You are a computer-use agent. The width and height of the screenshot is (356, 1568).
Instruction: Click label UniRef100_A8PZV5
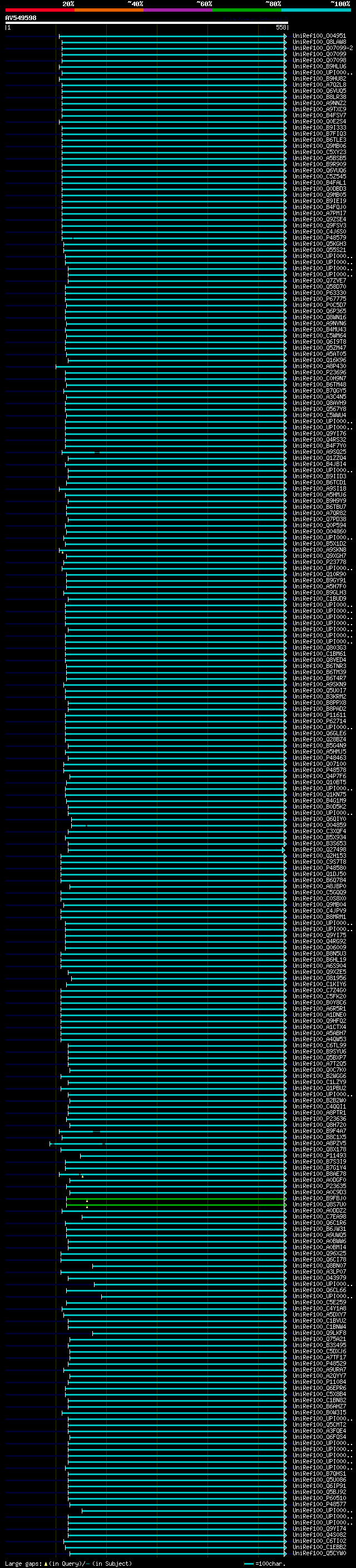coord(319,1143)
